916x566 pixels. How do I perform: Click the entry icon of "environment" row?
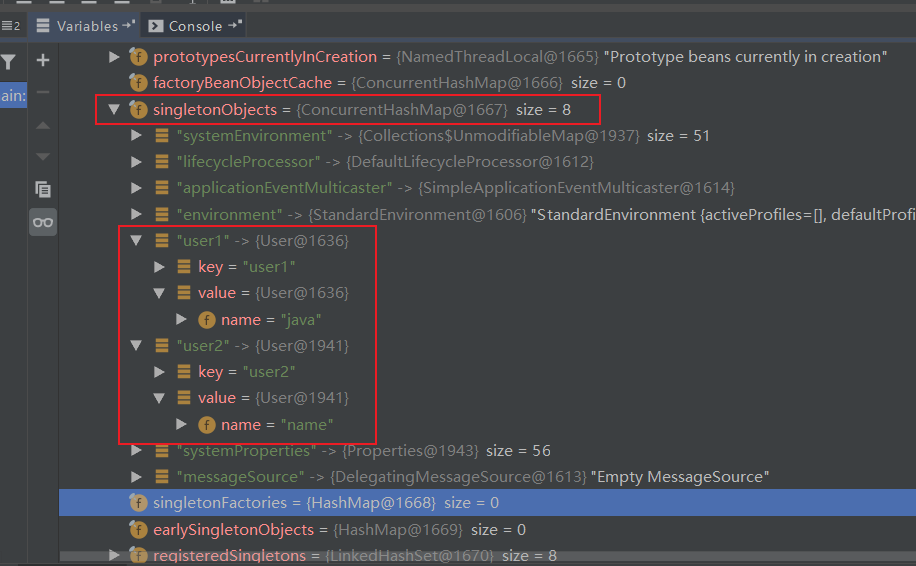point(162,214)
